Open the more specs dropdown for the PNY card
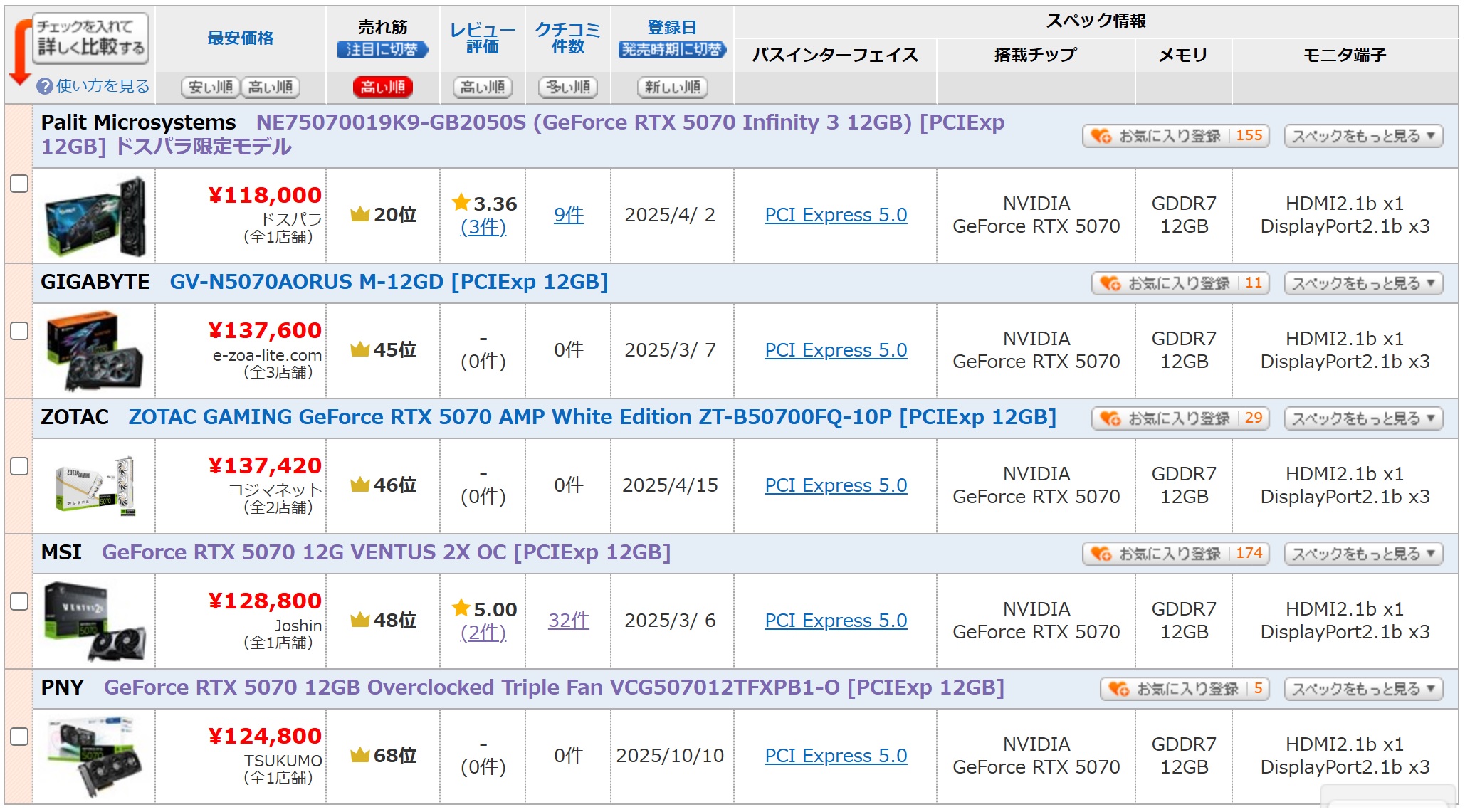 (1362, 689)
